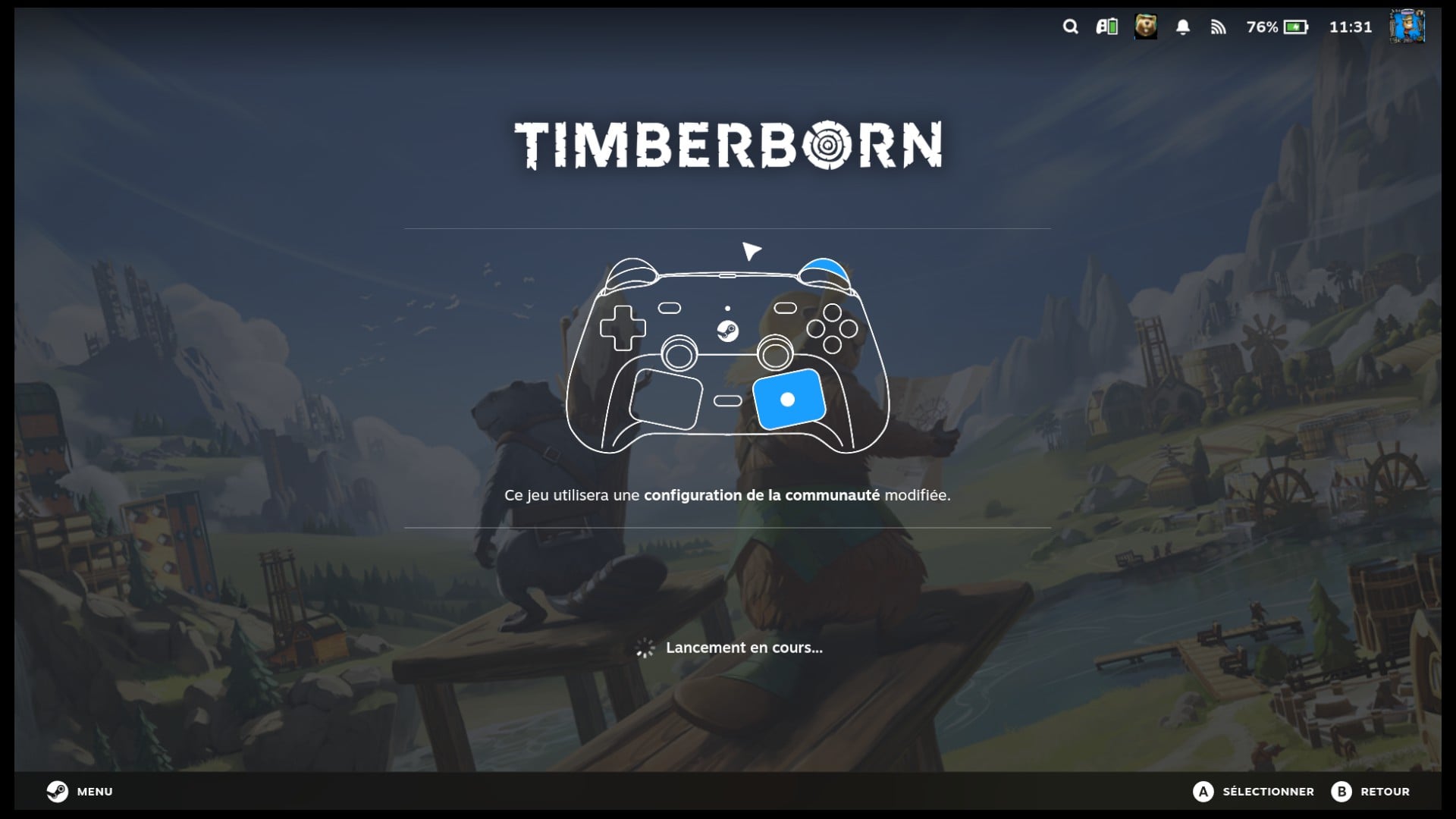Open search with the magnifier icon

tap(1070, 27)
